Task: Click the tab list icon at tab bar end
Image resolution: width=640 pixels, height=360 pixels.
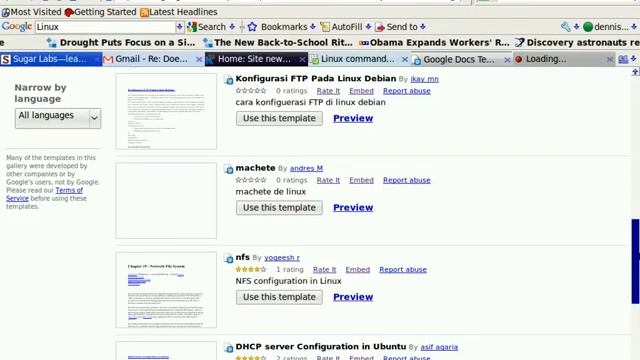Action: tap(623, 59)
